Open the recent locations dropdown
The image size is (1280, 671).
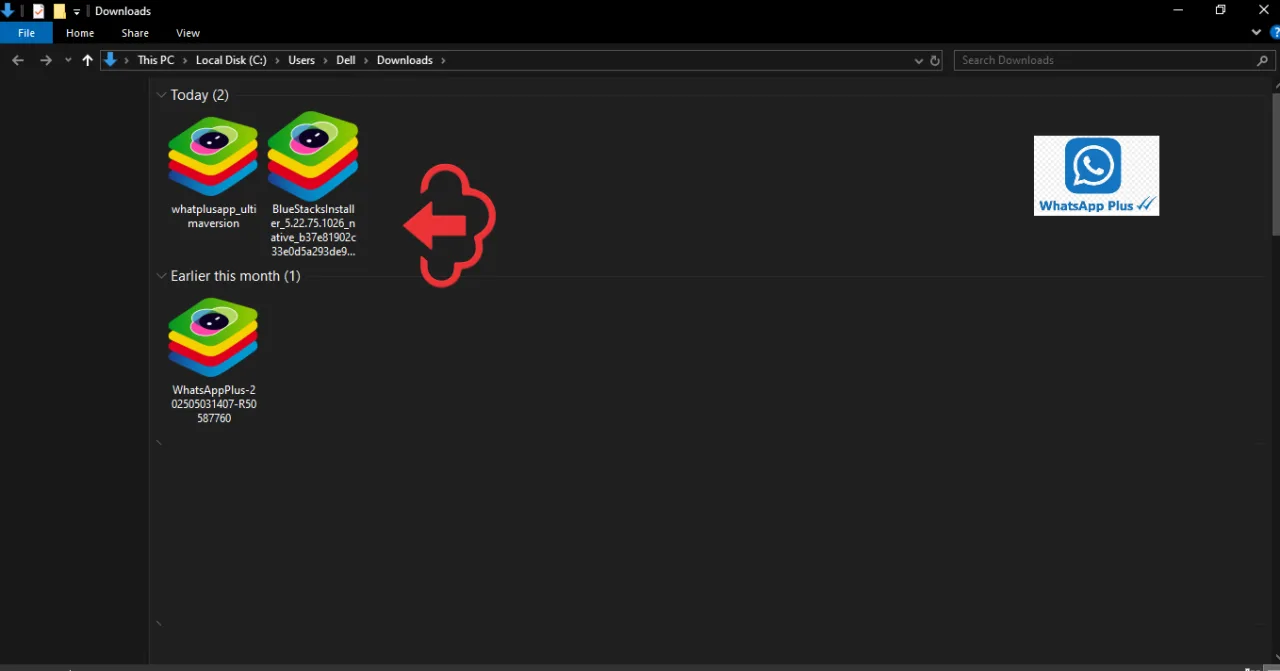click(x=68, y=60)
